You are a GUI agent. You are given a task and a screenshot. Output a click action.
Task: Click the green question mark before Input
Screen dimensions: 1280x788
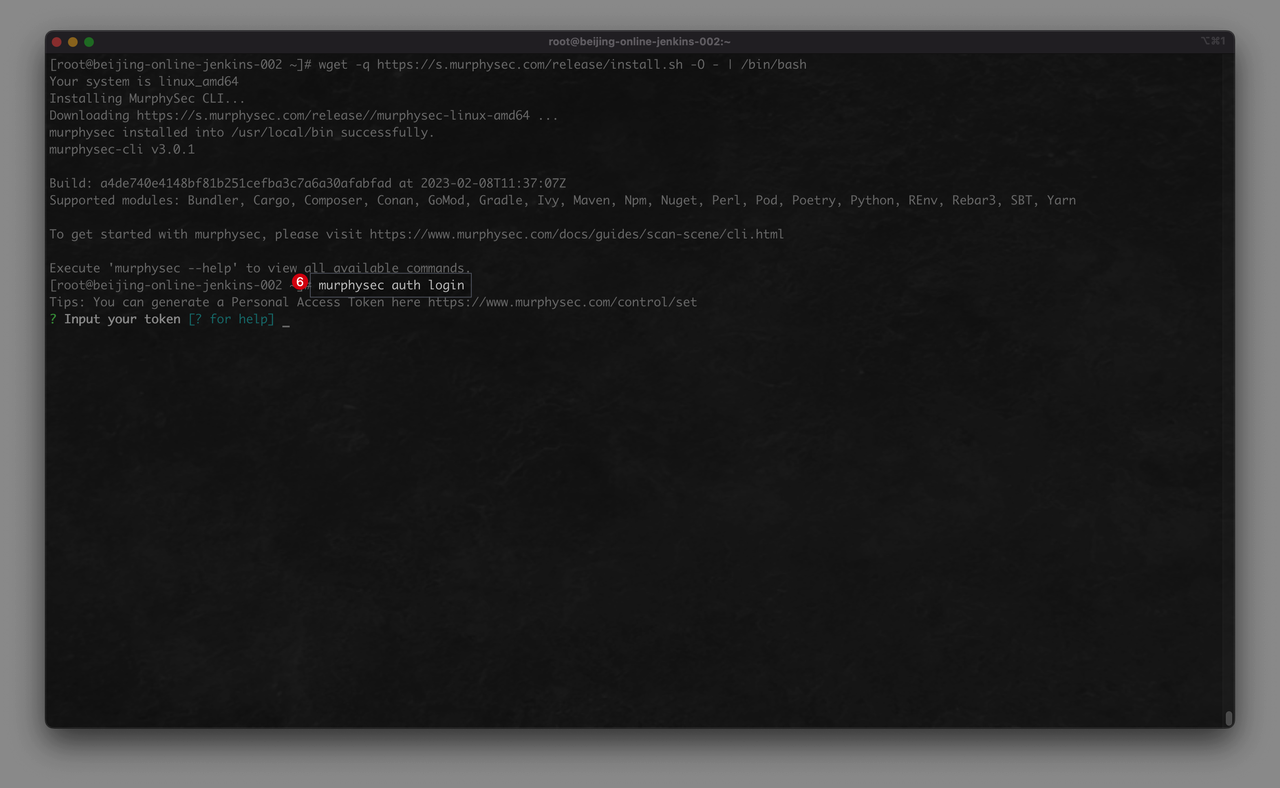53,320
